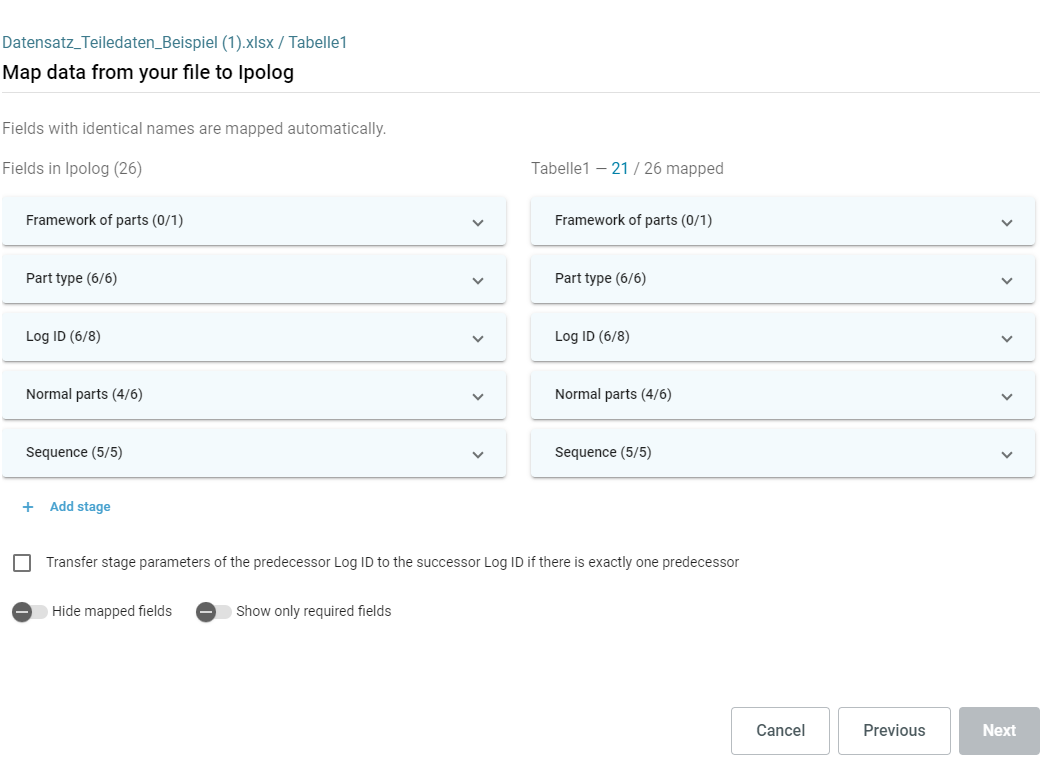Click 'Fields in Ipolog (26)' heading text
The width and height of the screenshot is (1046, 763).
tap(72, 169)
